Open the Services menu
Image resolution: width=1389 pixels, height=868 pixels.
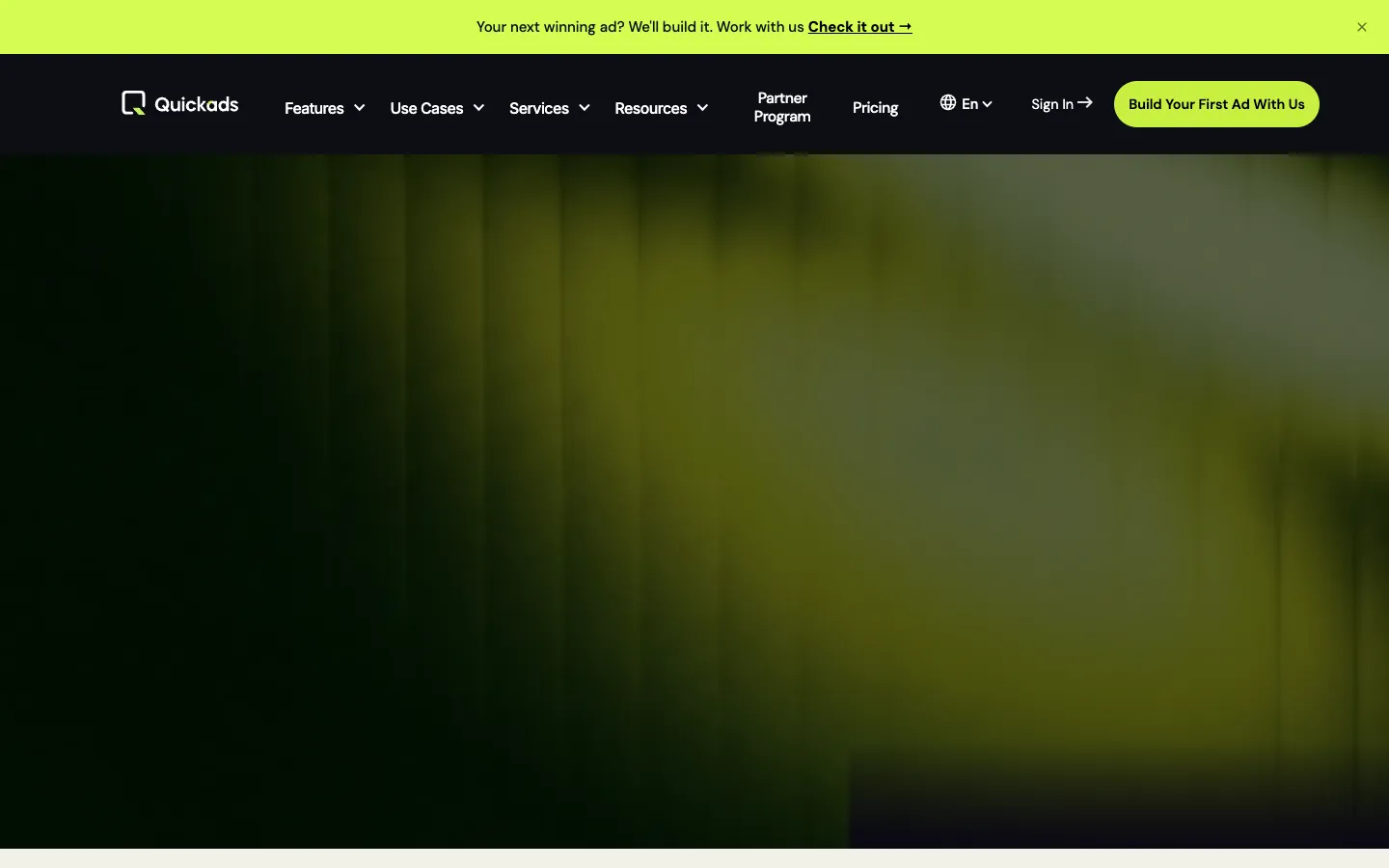(539, 108)
